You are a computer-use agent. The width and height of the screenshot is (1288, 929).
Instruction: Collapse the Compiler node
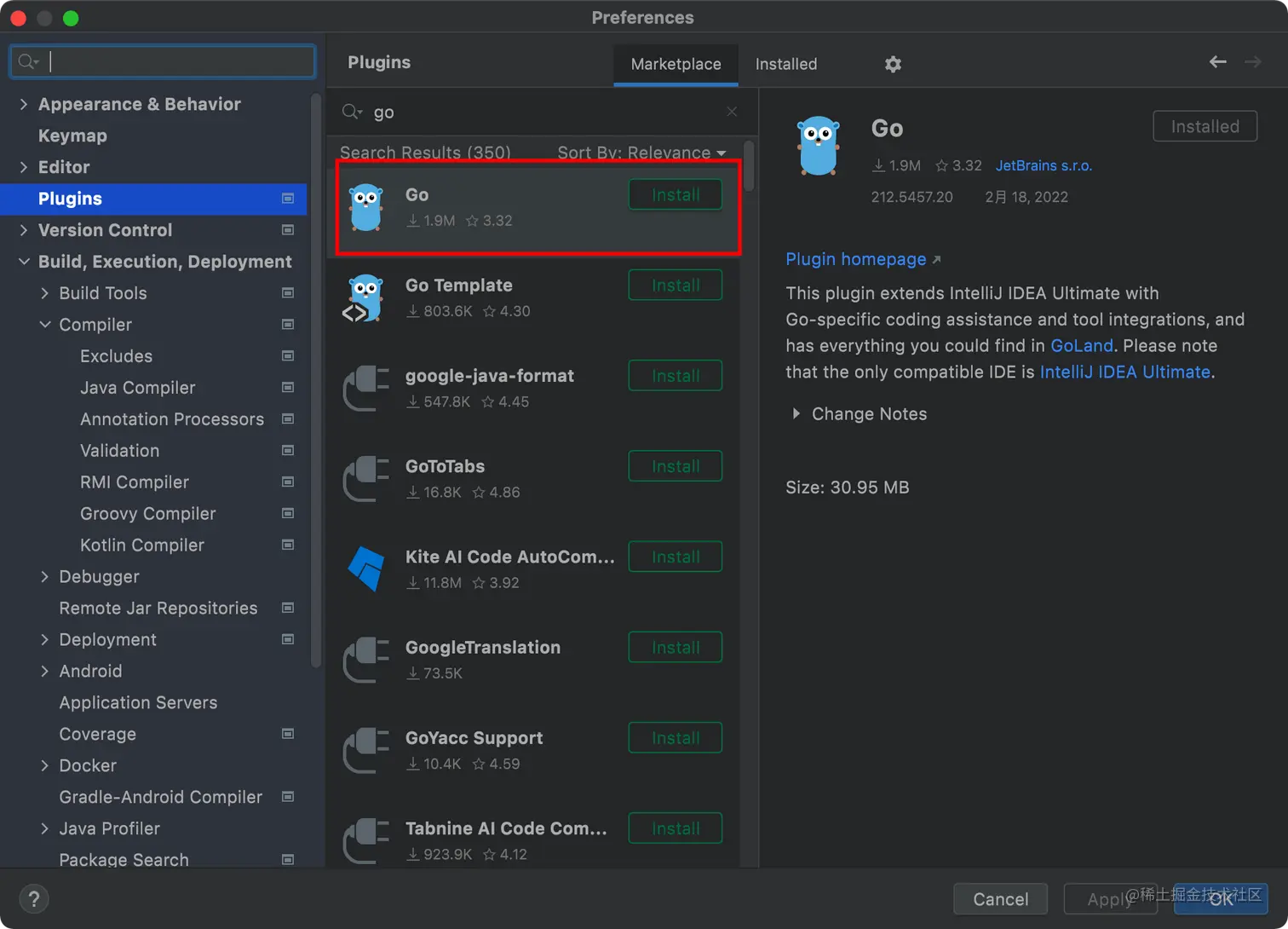44,325
